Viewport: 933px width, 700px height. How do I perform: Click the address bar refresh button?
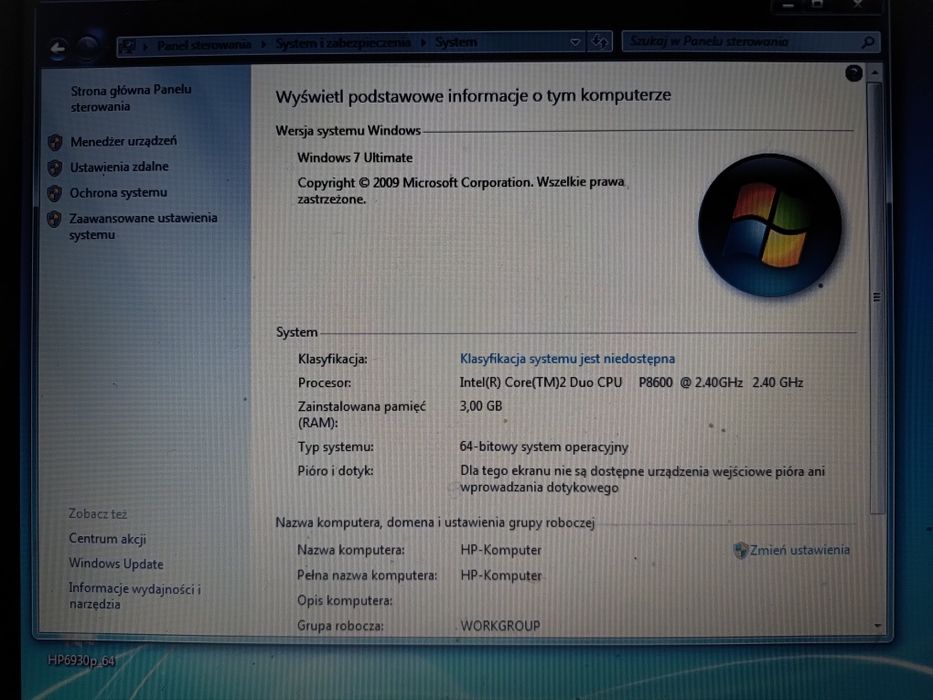click(600, 42)
